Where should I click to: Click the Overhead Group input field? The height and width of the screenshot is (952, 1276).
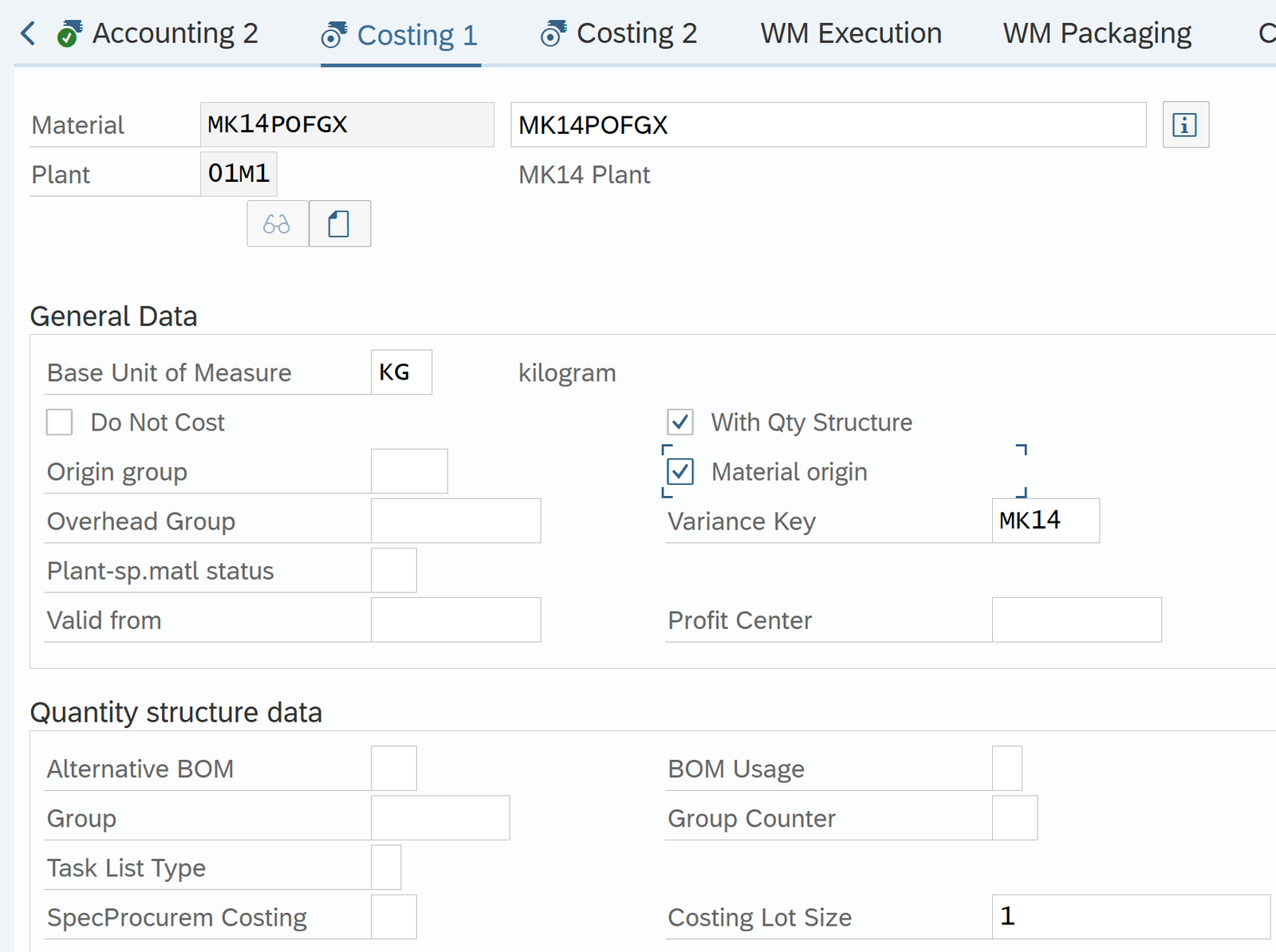(455, 521)
